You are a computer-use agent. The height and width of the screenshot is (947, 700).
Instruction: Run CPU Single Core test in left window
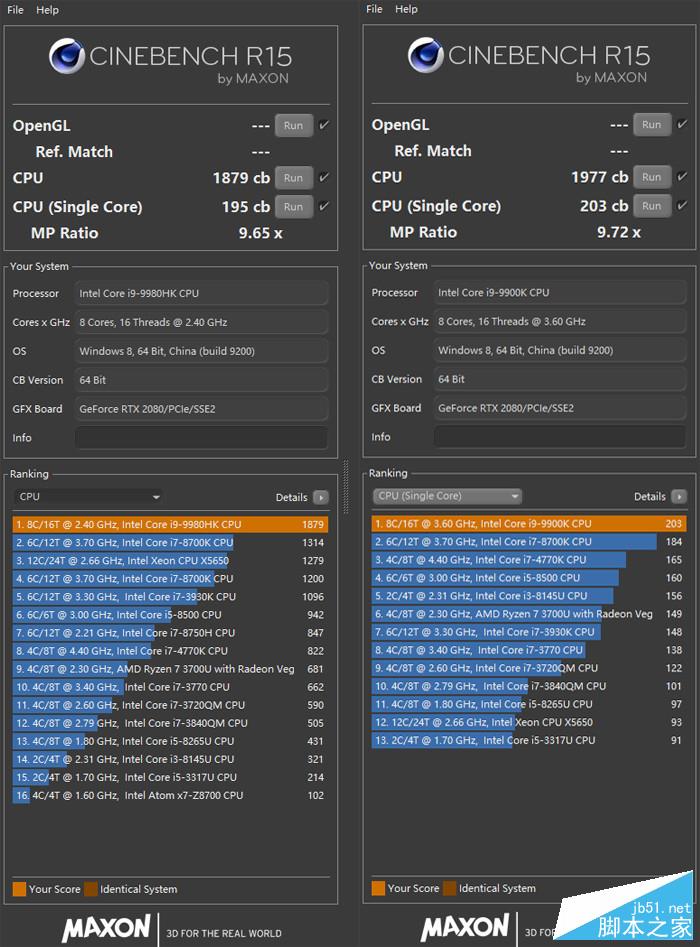(x=294, y=207)
